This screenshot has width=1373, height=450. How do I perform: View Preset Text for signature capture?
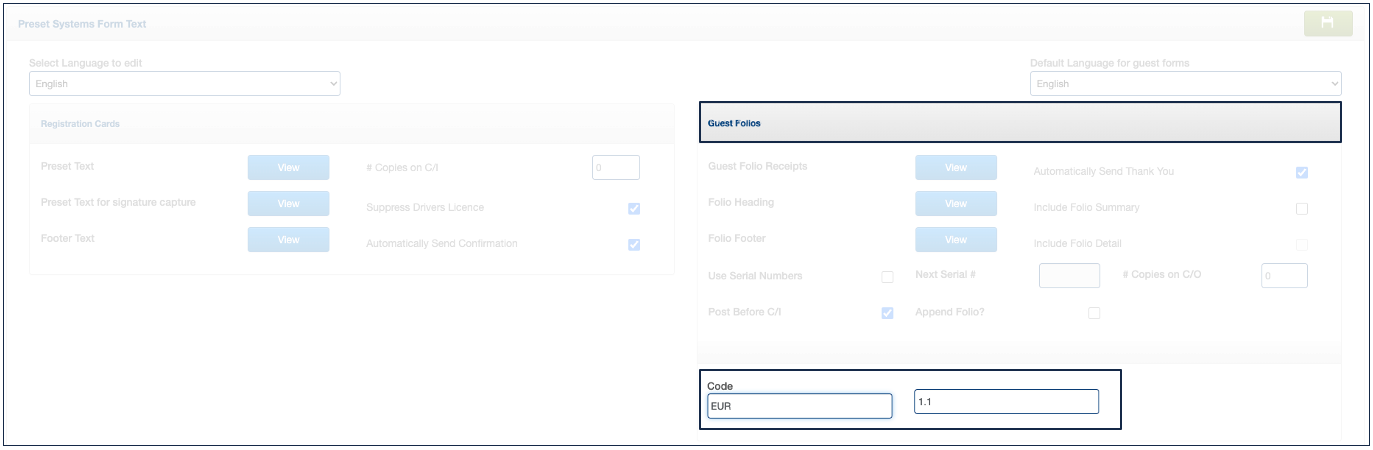coord(288,204)
